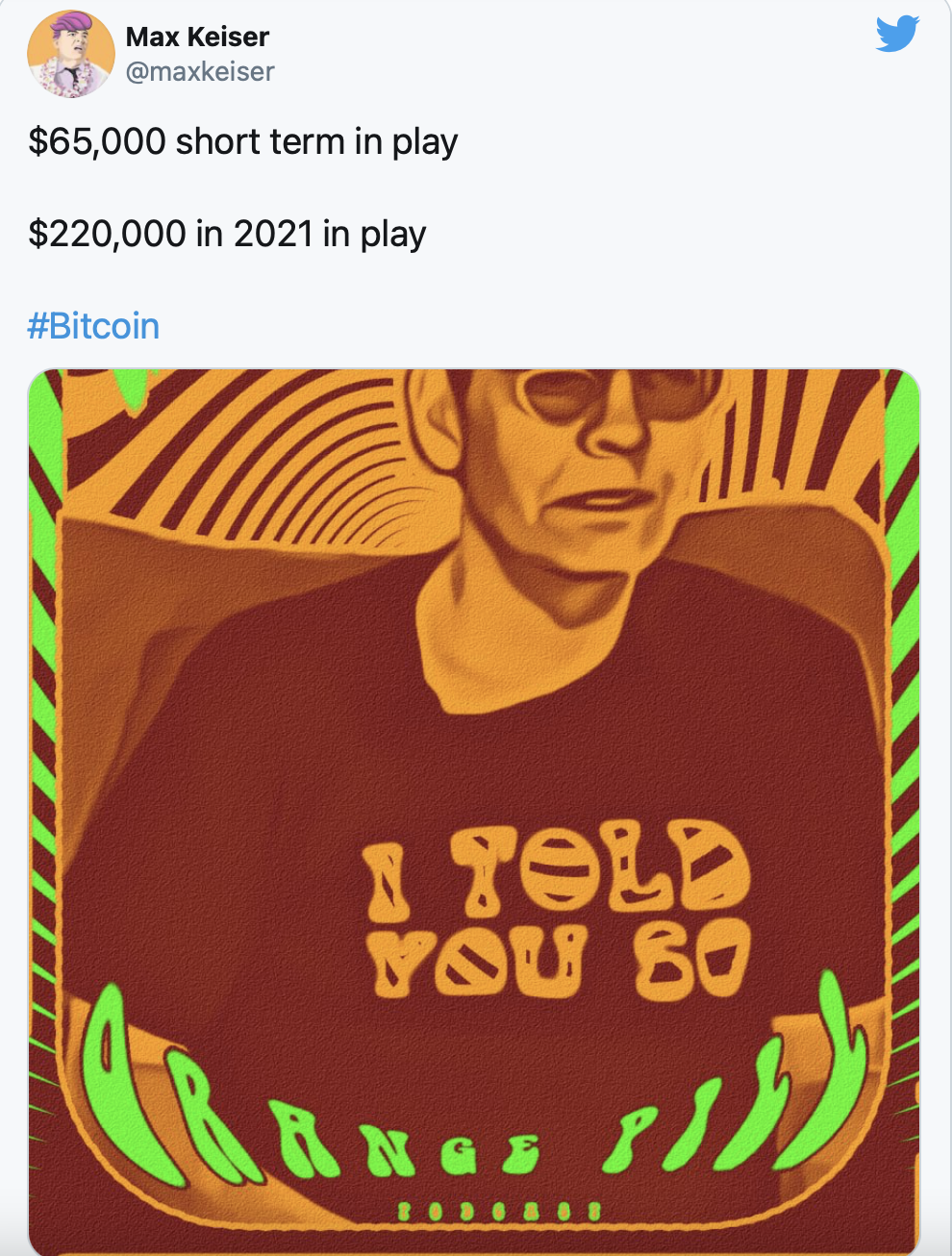
Task: Click the purple hair in the profile avatar
Action: (70, 24)
